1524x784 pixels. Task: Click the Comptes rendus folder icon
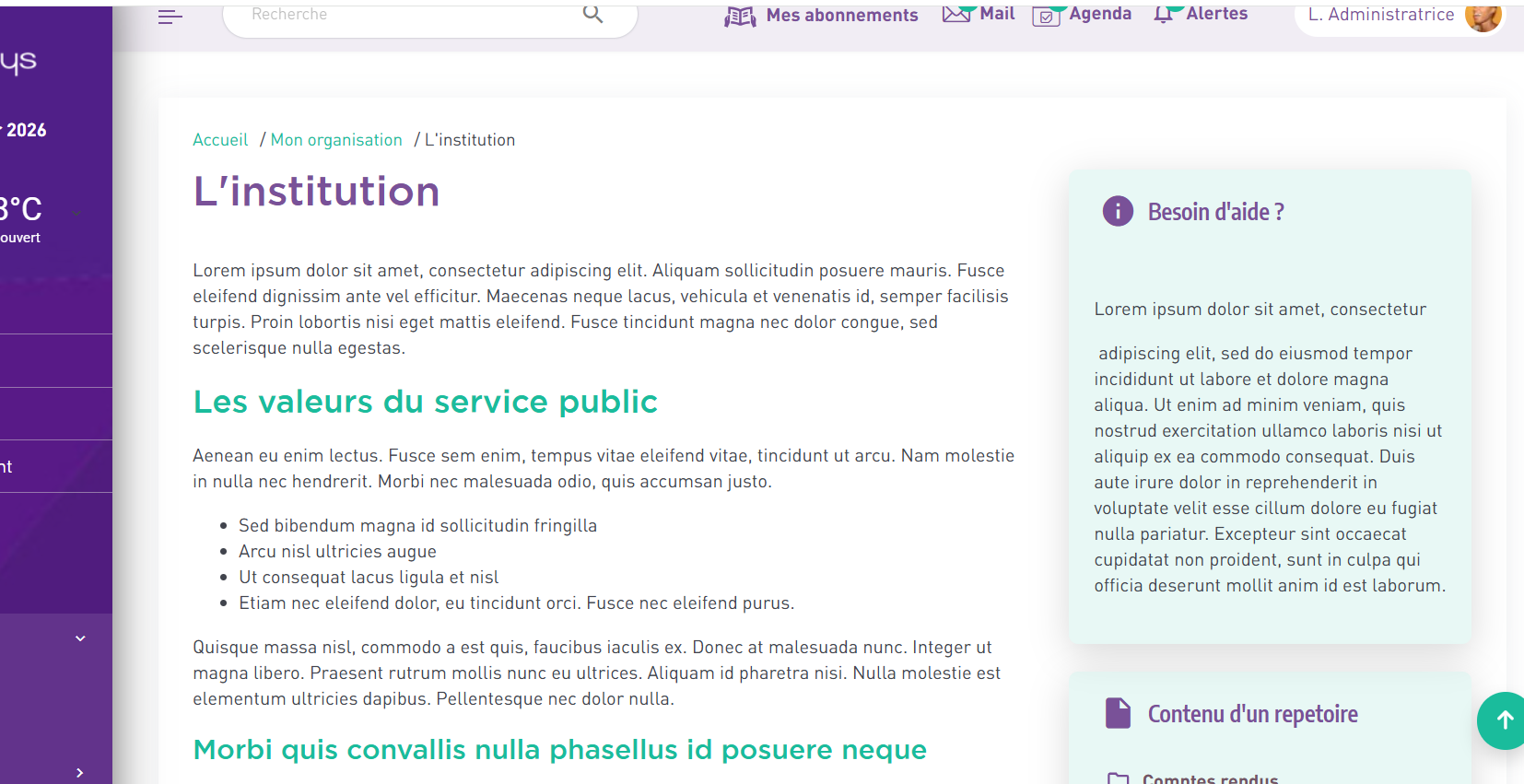pos(1118,778)
